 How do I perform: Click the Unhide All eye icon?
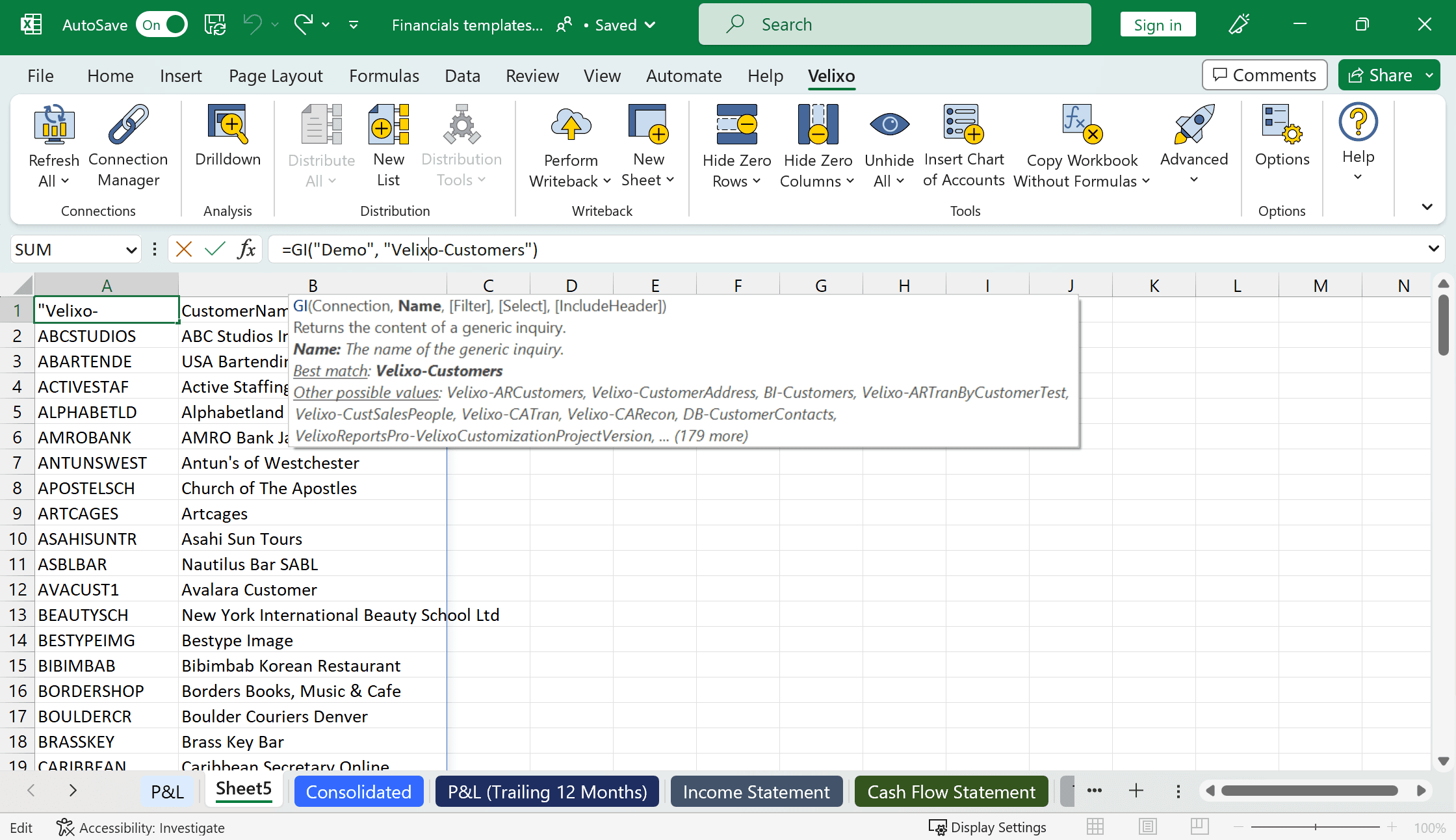889,124
